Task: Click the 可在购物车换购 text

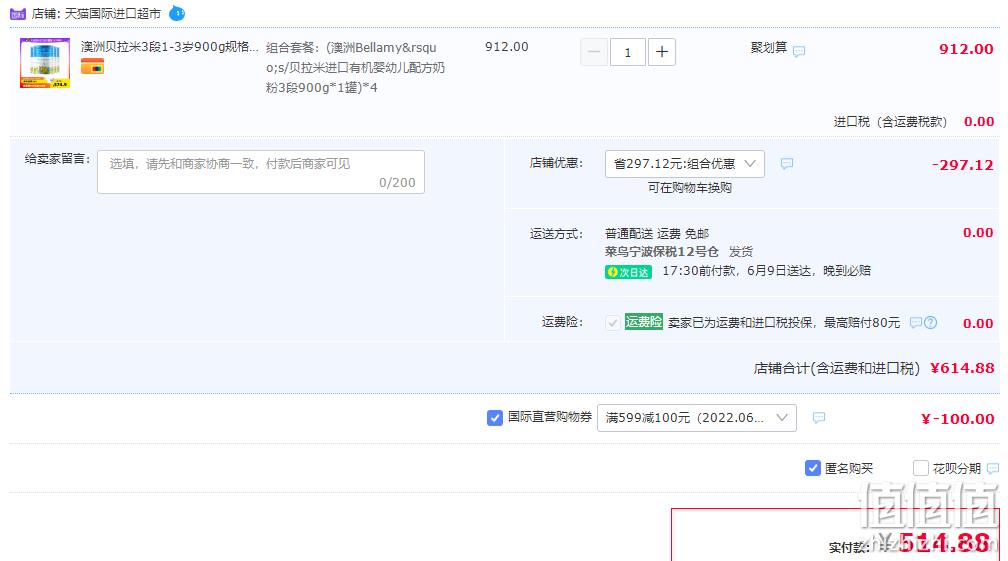Action: pyautogui.click(x=690, y=188)
